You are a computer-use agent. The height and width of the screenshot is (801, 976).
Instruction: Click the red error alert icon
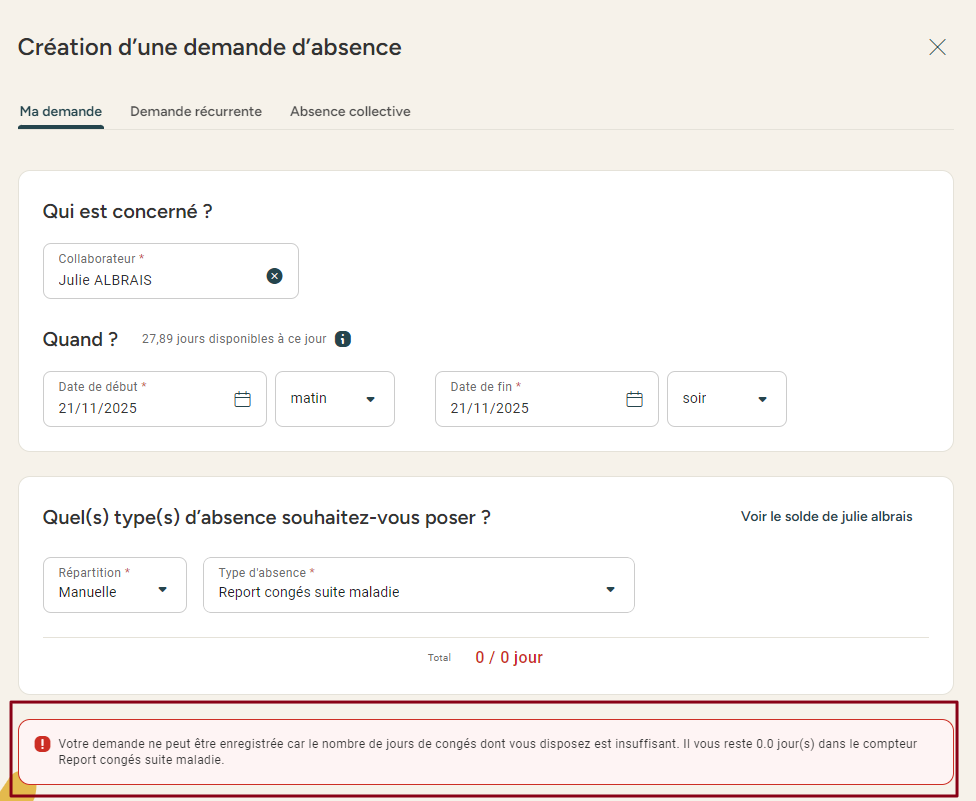click(x=42, y=744)
